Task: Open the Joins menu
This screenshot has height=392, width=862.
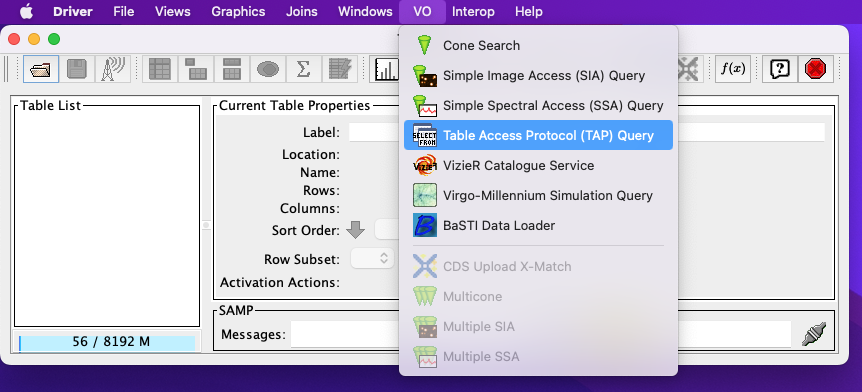Action: 302,12
